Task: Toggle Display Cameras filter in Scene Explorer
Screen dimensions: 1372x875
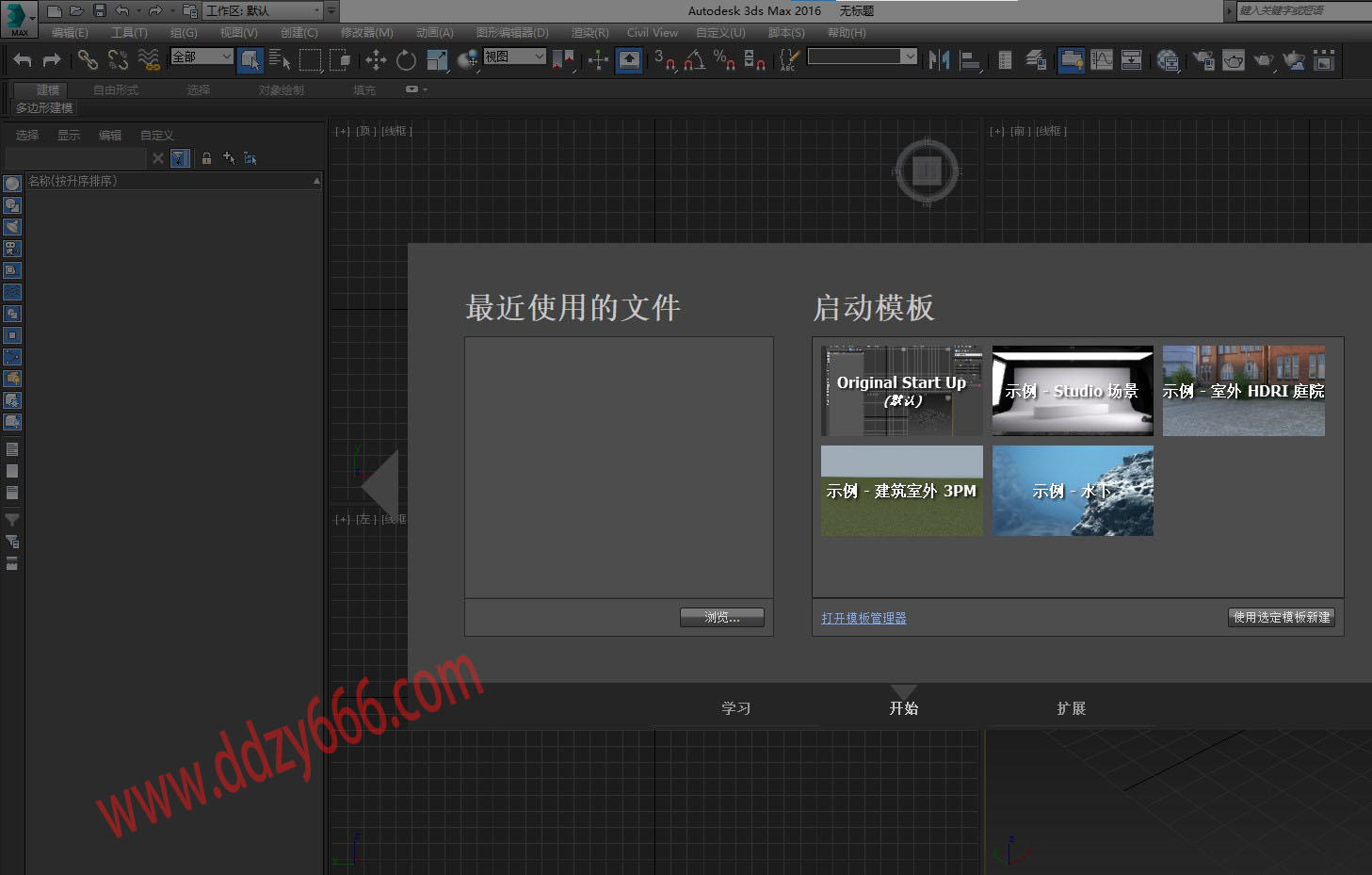Action: 12,249
